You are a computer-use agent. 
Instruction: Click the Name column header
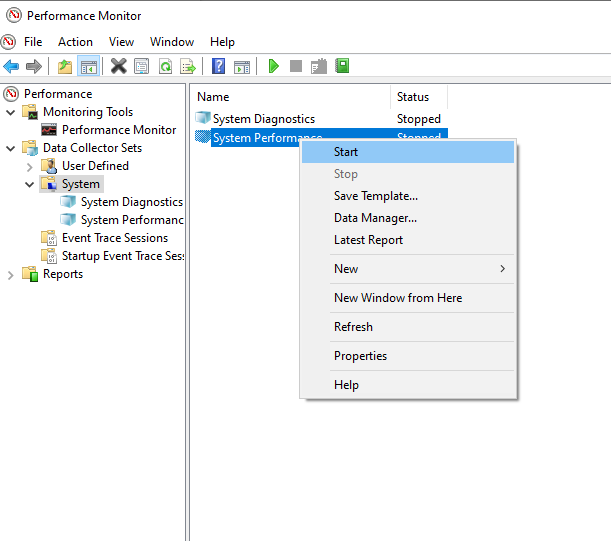point(291,97)
